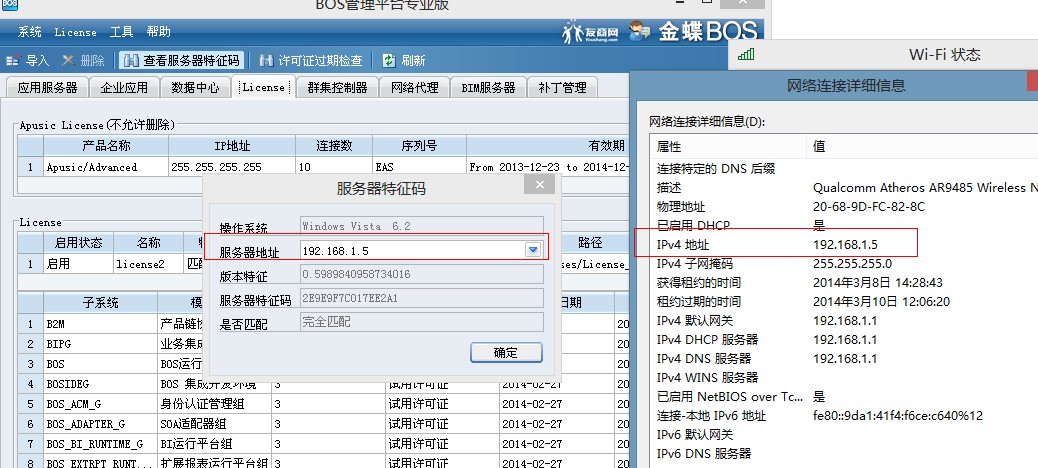Image resolution: width=1038 pixels, height=468 pixels.
Task: Click the 有效期 column header
Action: (x=547, y=146)
